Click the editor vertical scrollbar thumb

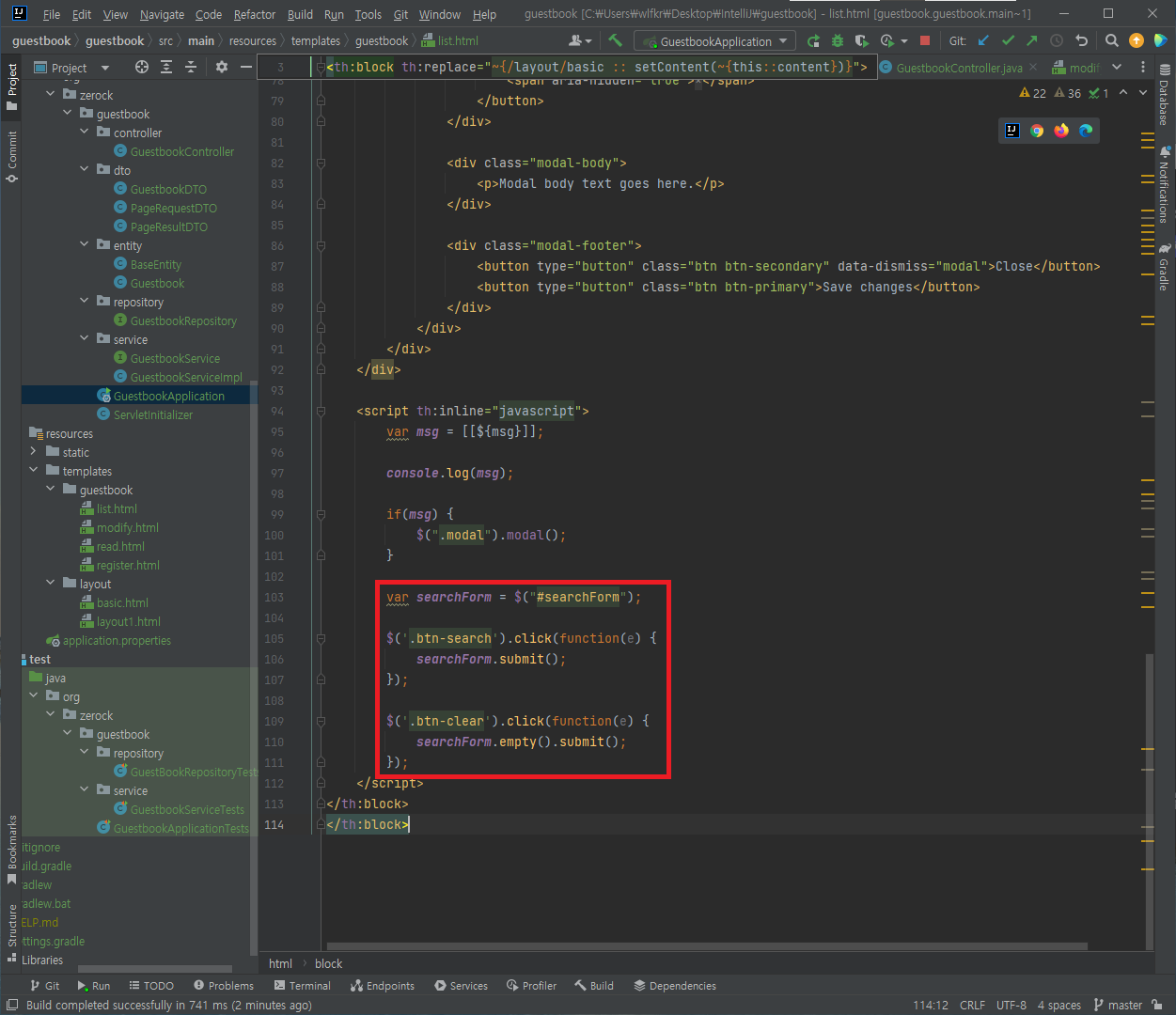pyautogui.click(x=1149, y=801)
